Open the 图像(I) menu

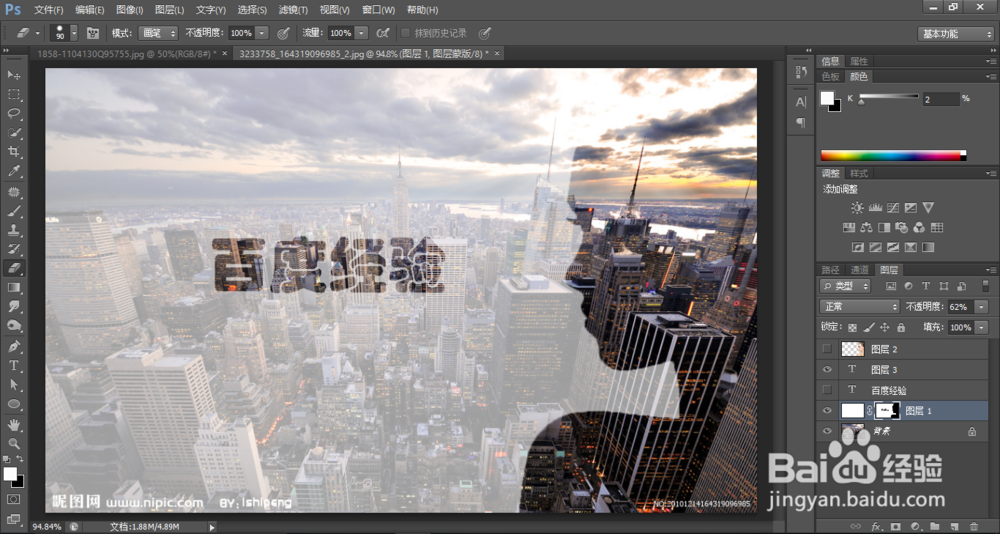coord(129,10)
